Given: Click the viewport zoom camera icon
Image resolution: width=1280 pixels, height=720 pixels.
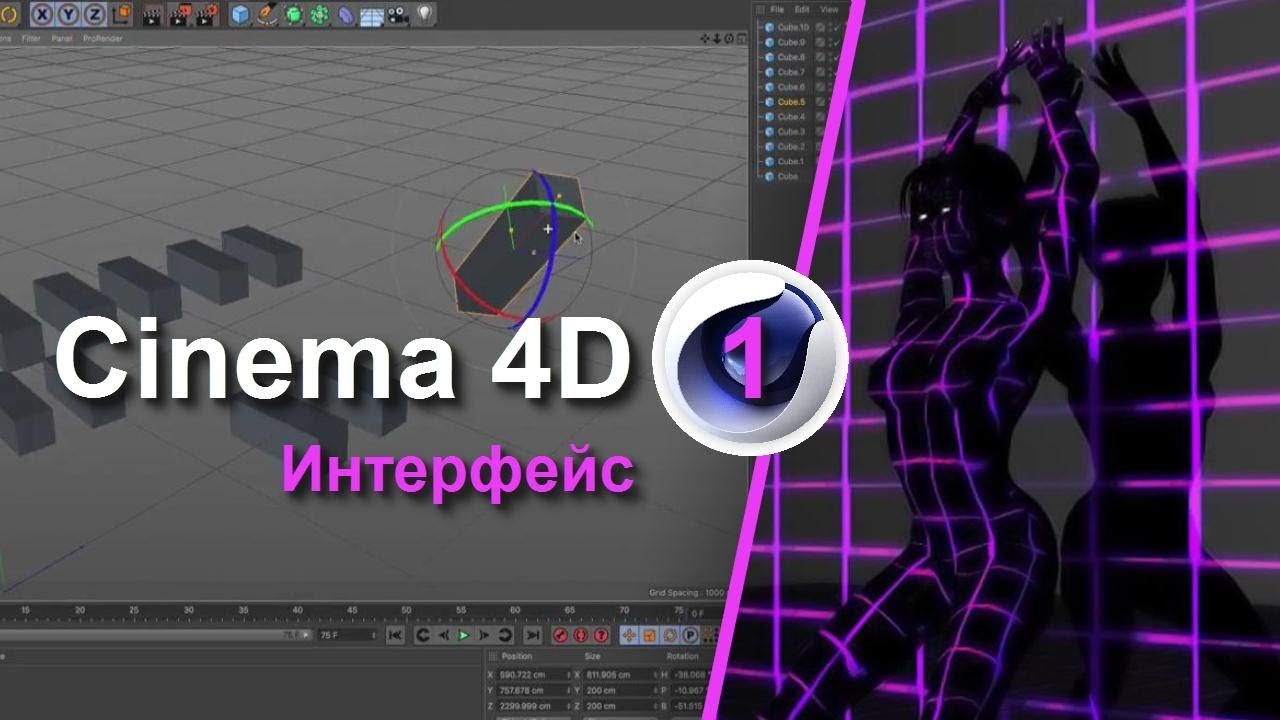Looking at the screenshot, I should [x=717, y=38].
